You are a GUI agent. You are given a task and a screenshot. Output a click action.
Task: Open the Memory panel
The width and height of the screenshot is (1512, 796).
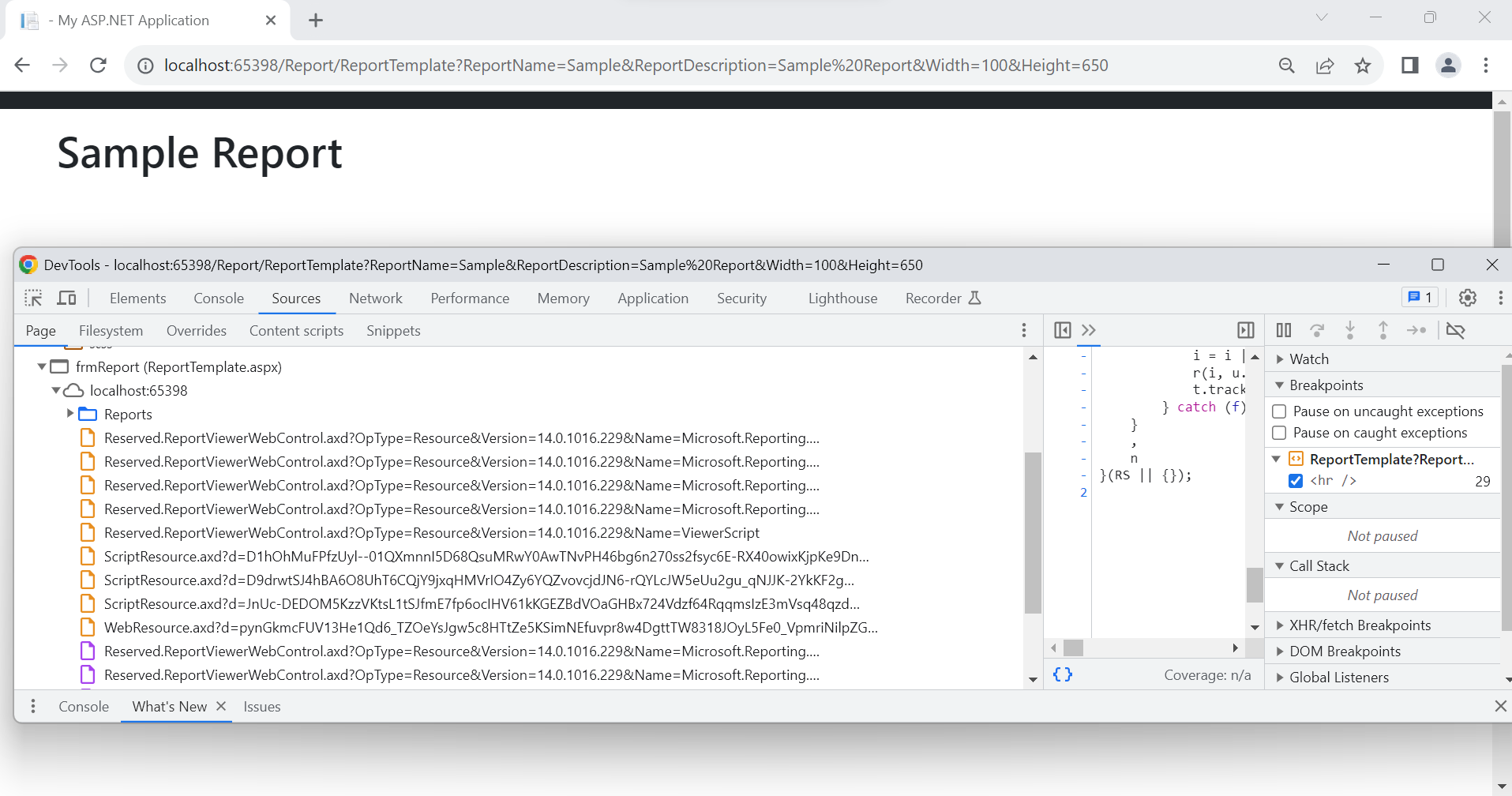pyautogui.click(x=564, y=298)
